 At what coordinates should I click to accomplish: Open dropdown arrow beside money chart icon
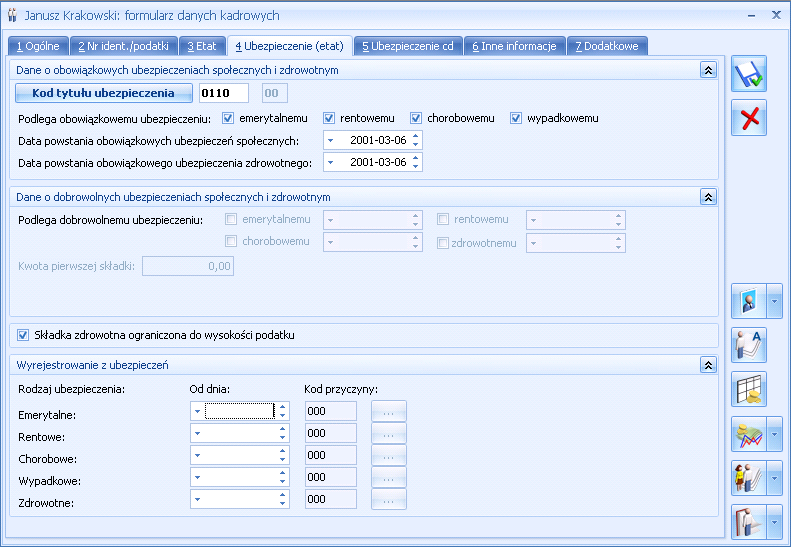pyautogui.click(x=774, y=434)
